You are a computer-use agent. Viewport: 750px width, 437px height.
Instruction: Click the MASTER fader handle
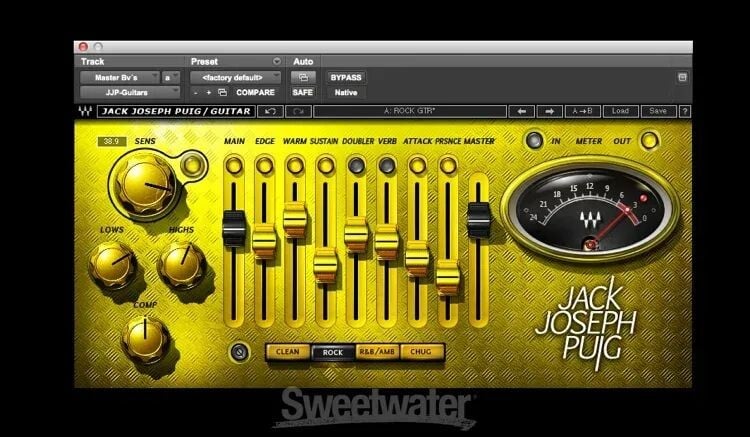tap(478, 219)
